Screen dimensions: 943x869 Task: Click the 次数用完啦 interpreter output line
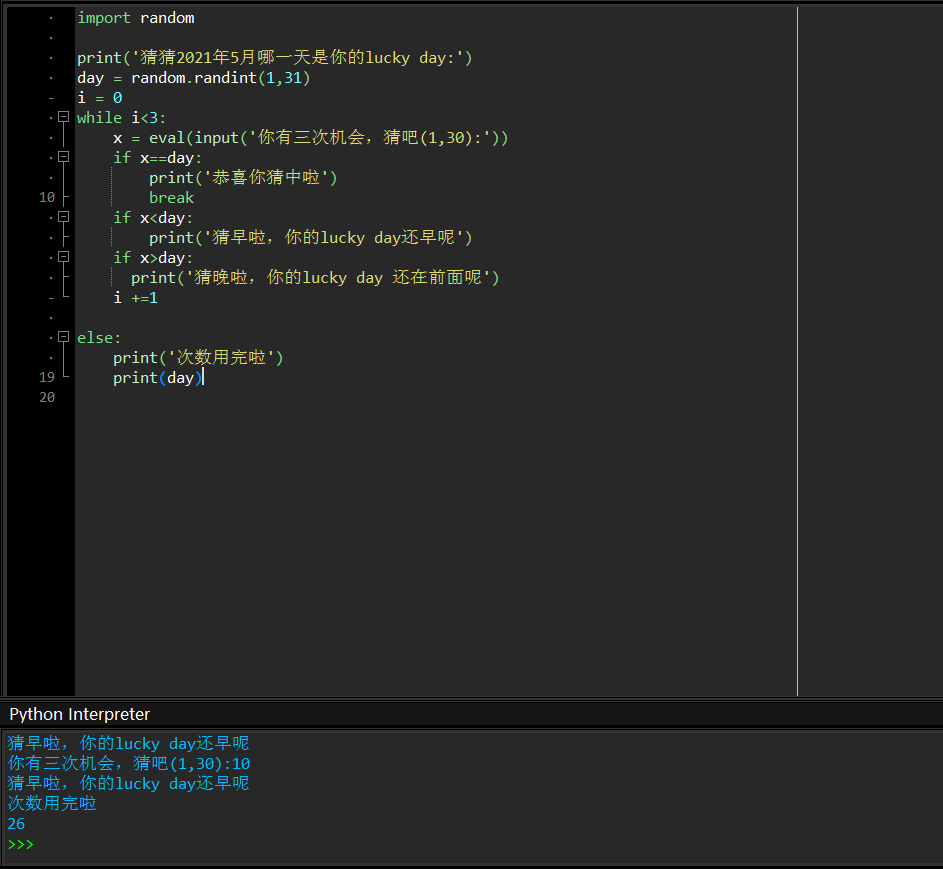(x=52, y=803)
